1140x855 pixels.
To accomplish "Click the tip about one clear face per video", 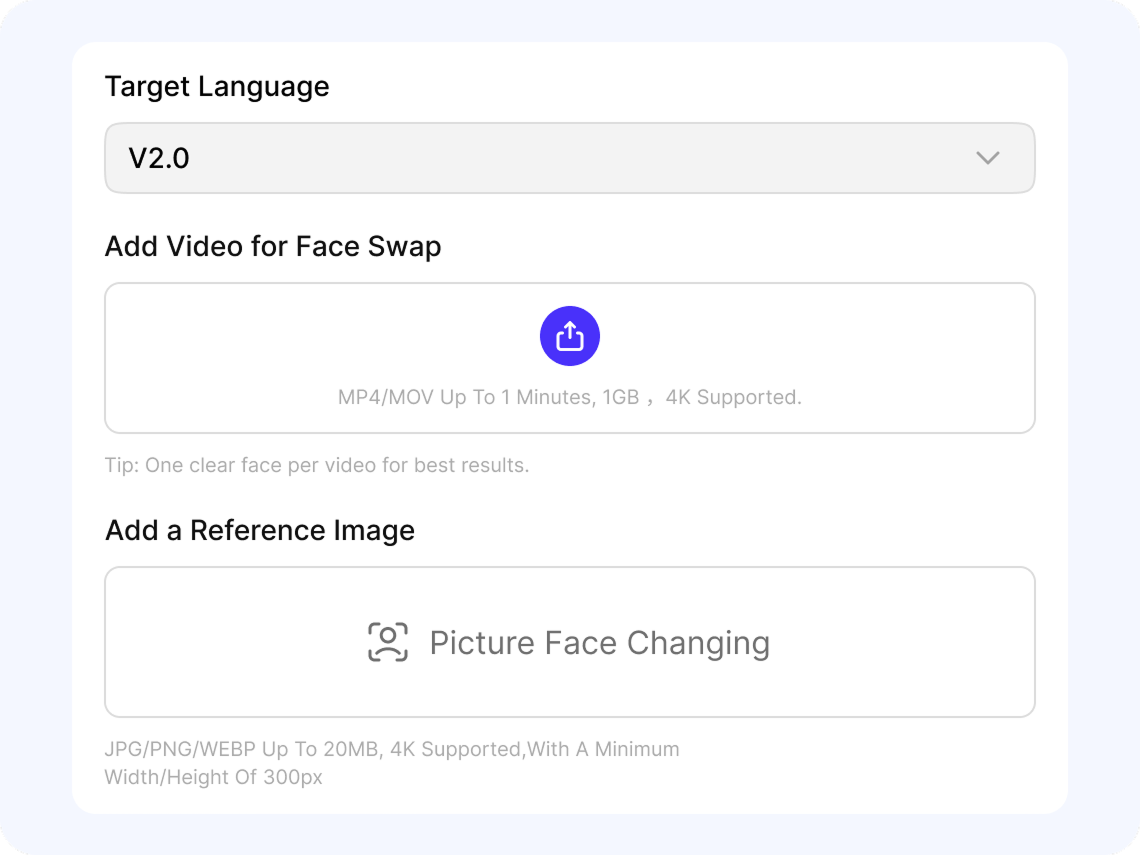I will 317,465.
